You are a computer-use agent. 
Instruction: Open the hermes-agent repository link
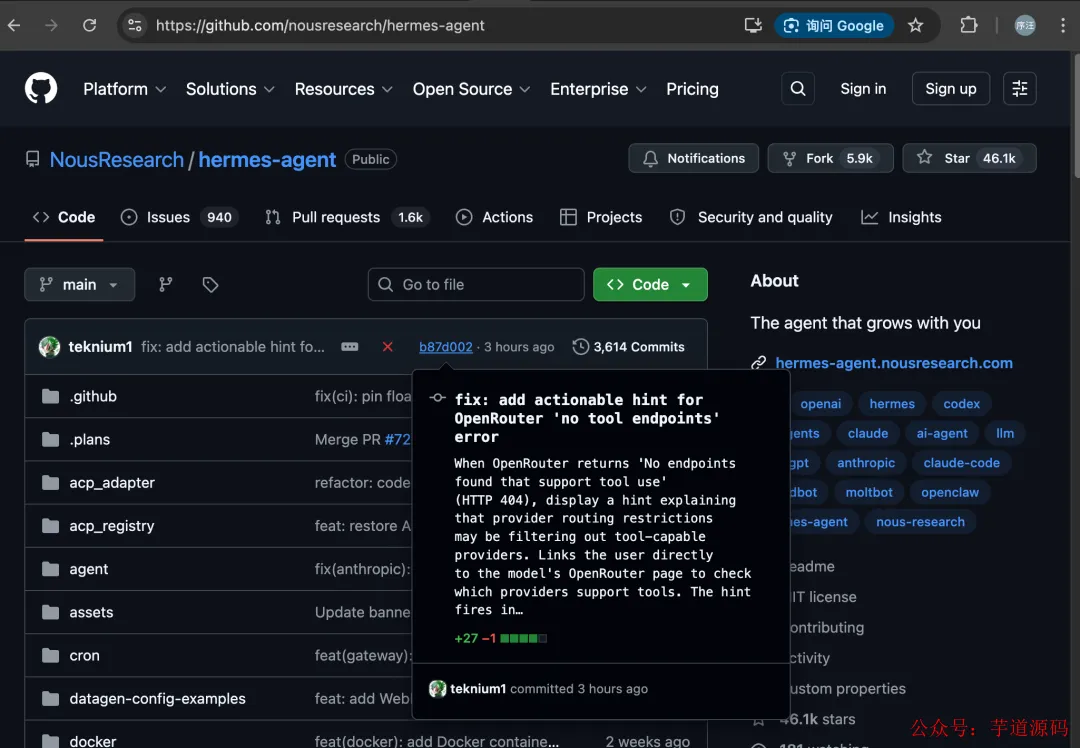267,160
